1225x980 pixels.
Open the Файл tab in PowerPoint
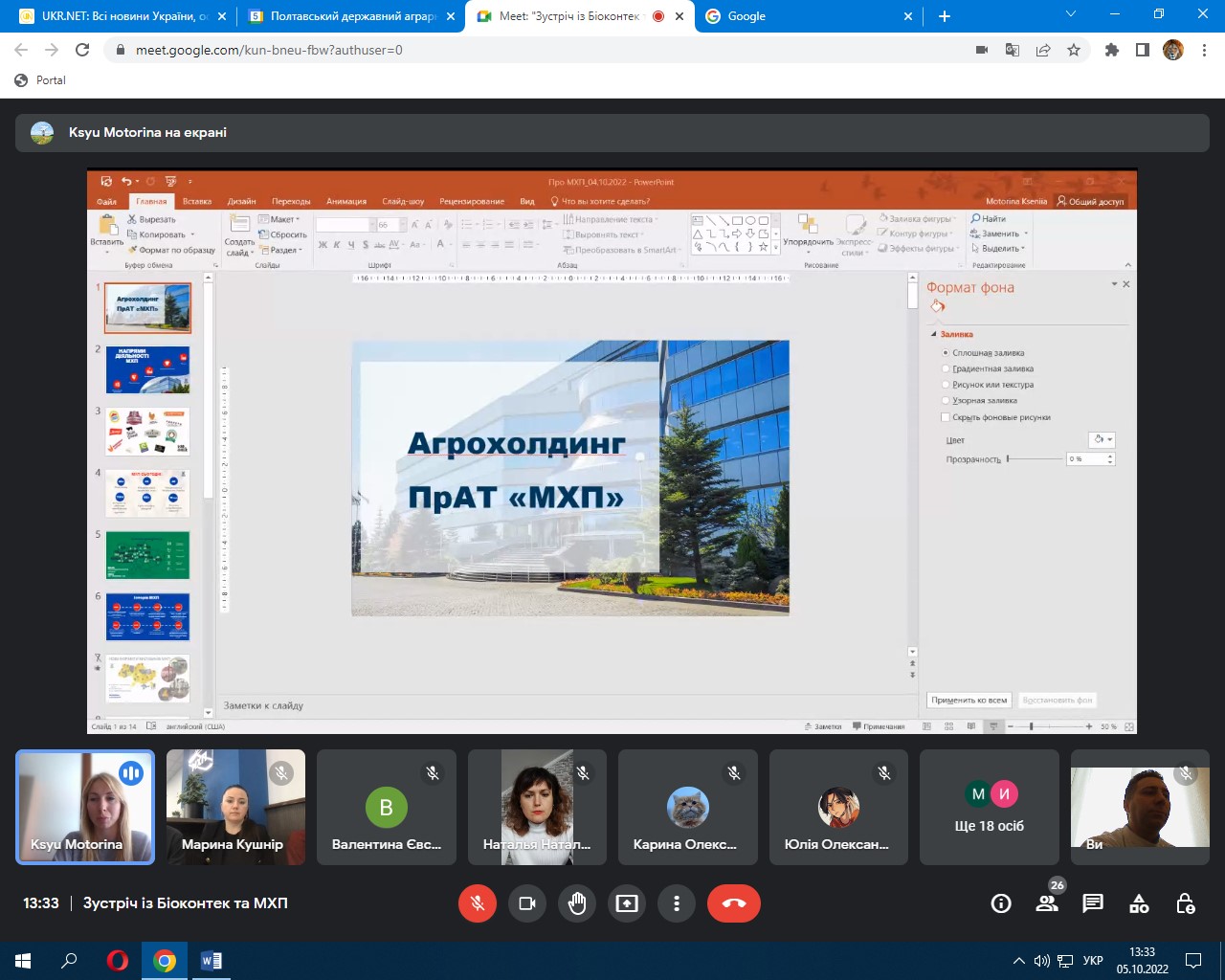pyautogui.click(x=106, y=202)
